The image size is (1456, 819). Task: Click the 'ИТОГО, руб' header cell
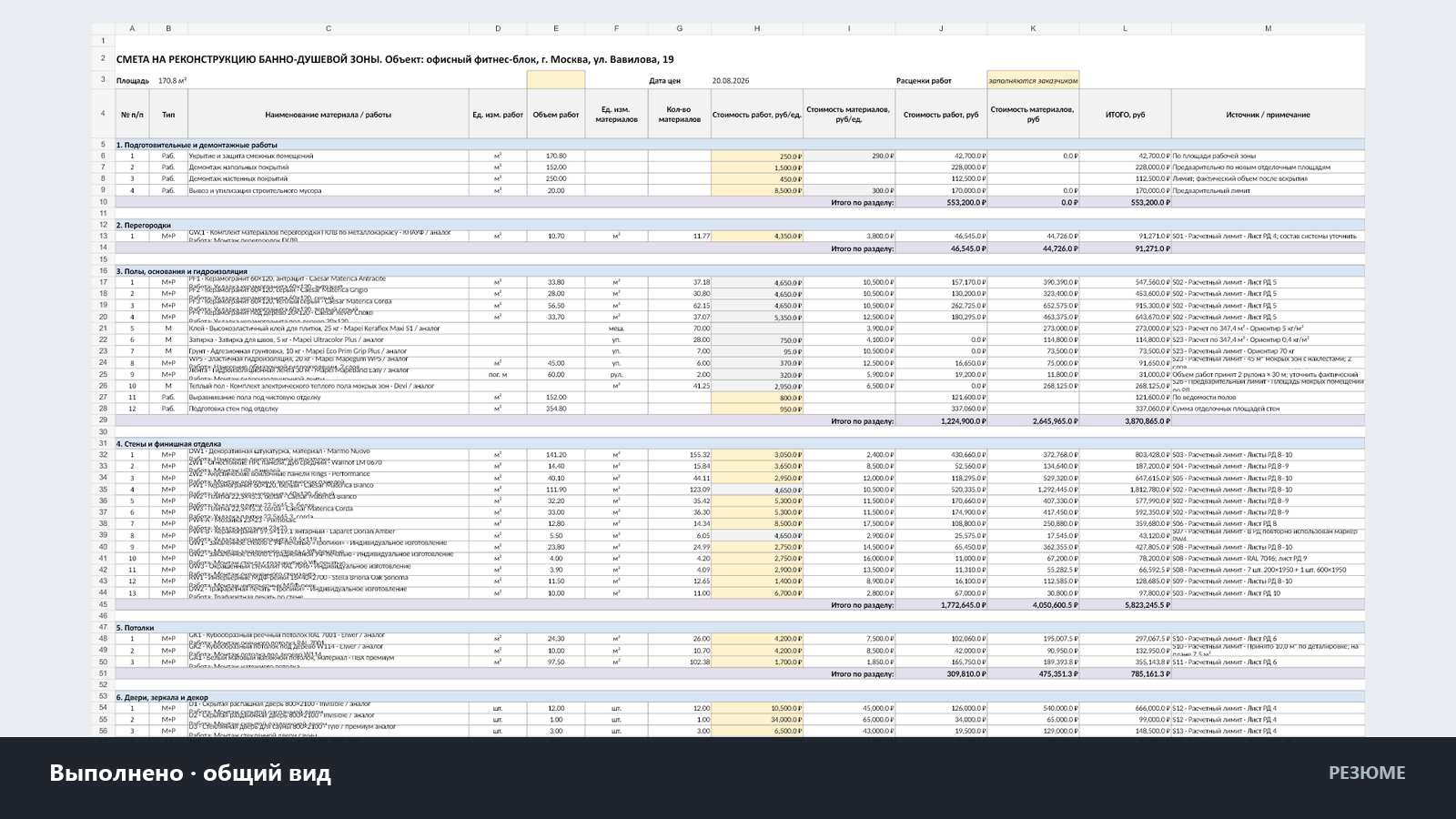pos(1125,115)
